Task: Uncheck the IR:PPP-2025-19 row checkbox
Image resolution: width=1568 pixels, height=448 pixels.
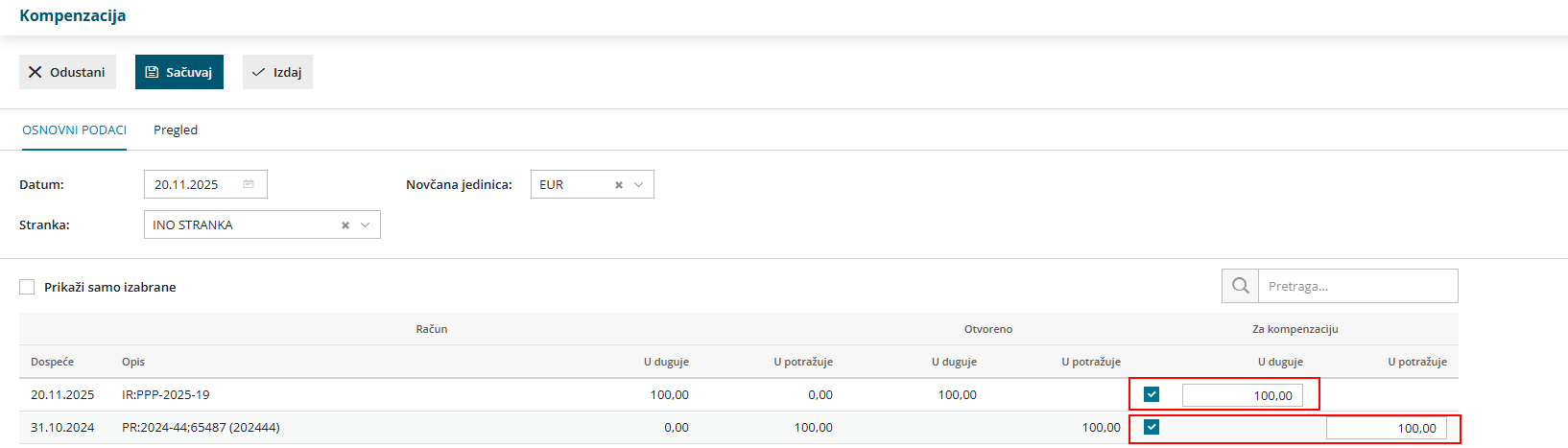Action: point(1152,394)
